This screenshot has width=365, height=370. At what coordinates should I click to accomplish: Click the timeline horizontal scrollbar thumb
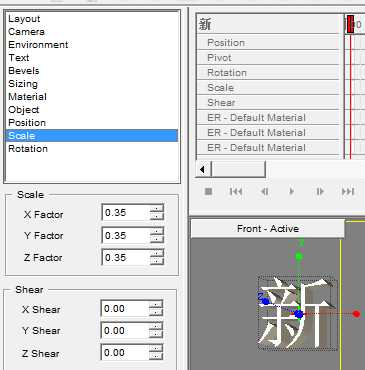(x=238, y=169)
